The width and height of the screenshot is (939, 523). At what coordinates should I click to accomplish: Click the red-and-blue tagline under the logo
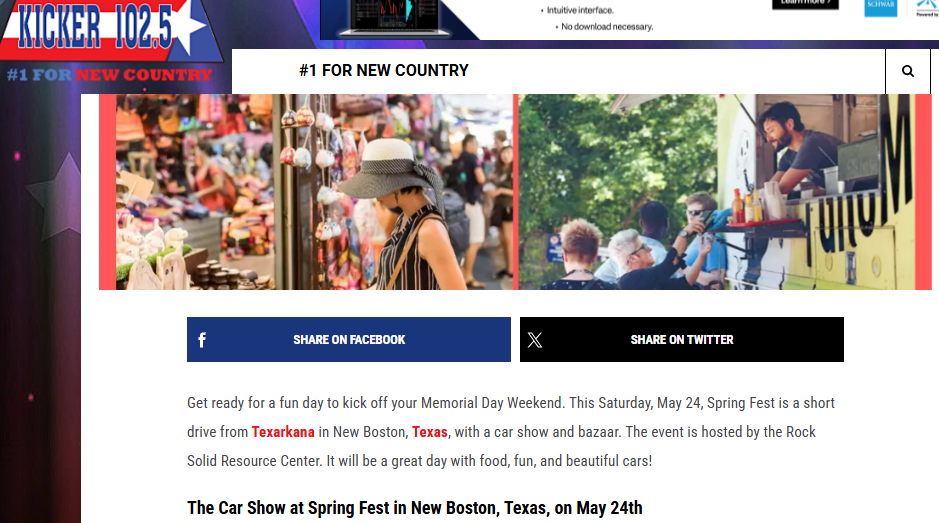[x=109, y=75]
